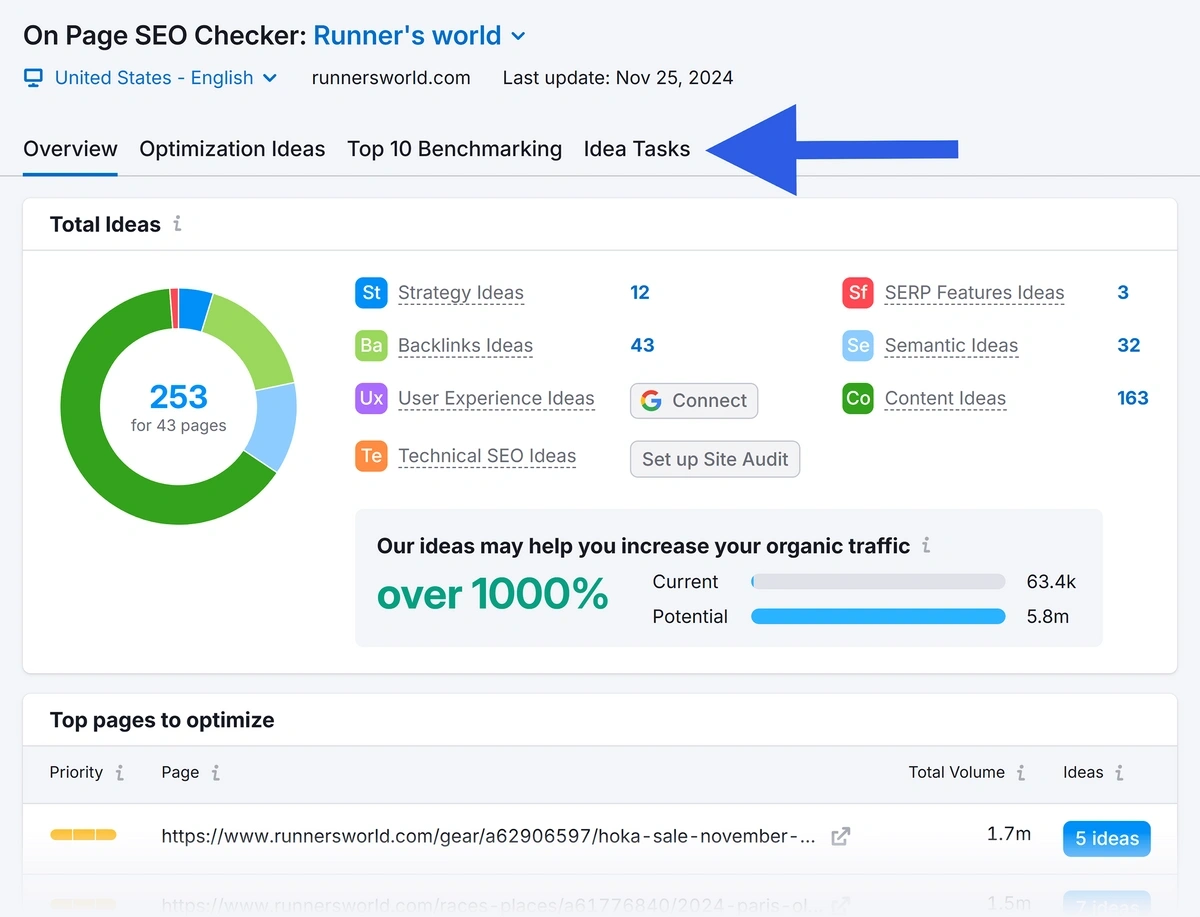Viewport: 1200px width, 917px height.
Task: Open the Content Ideas link
Action: pos(945,398)
